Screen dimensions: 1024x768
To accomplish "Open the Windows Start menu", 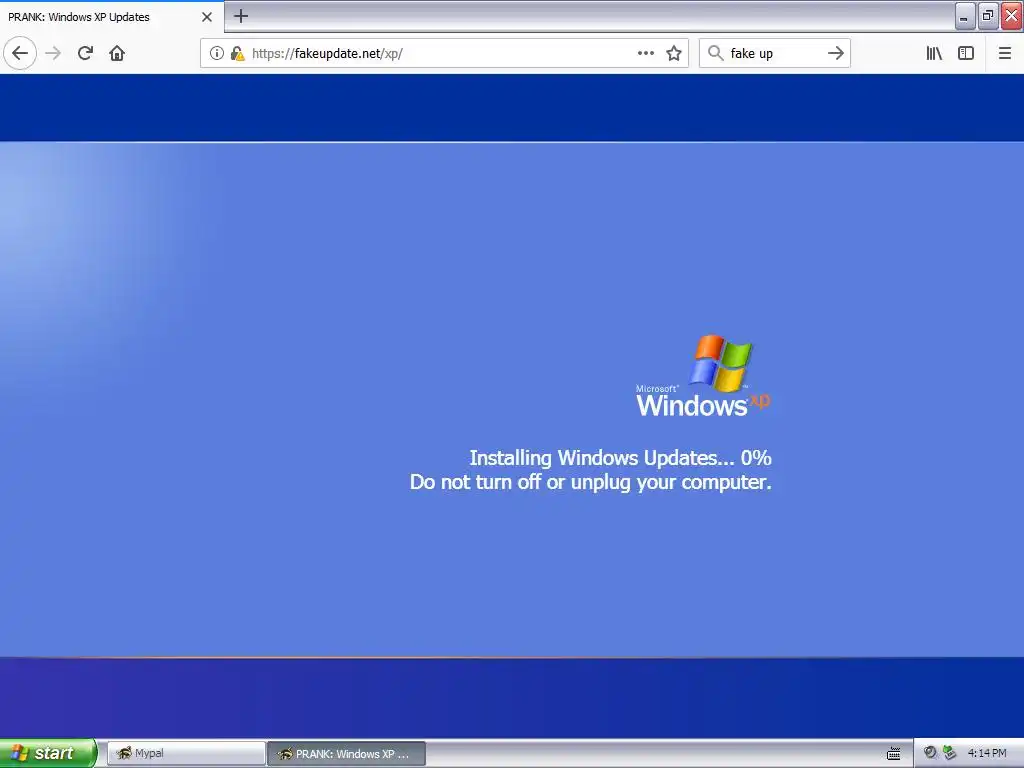I will [x=48, y=753].
